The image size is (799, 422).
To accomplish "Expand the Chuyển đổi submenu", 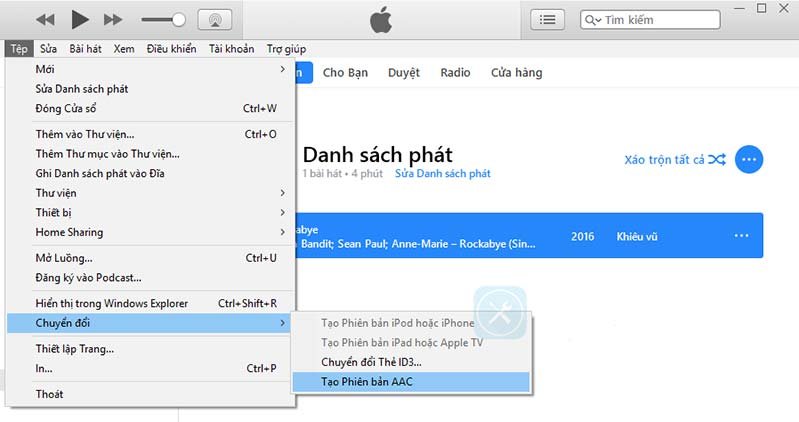I will tap(148, 323).
